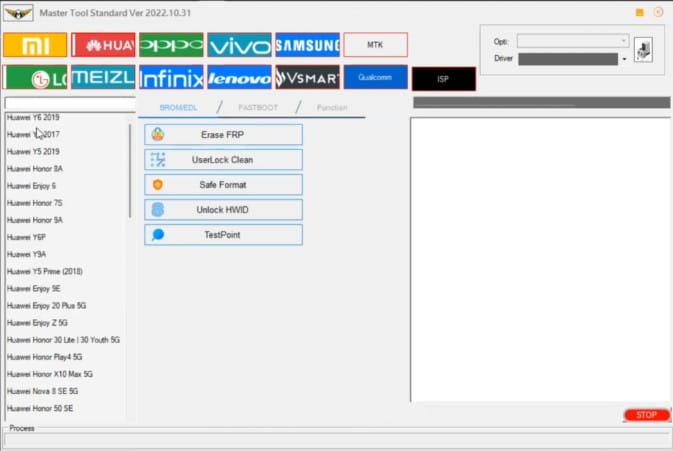Click the device manager icon beside Opt
This screenshot has width=673, height=451.
click(643, 50)
